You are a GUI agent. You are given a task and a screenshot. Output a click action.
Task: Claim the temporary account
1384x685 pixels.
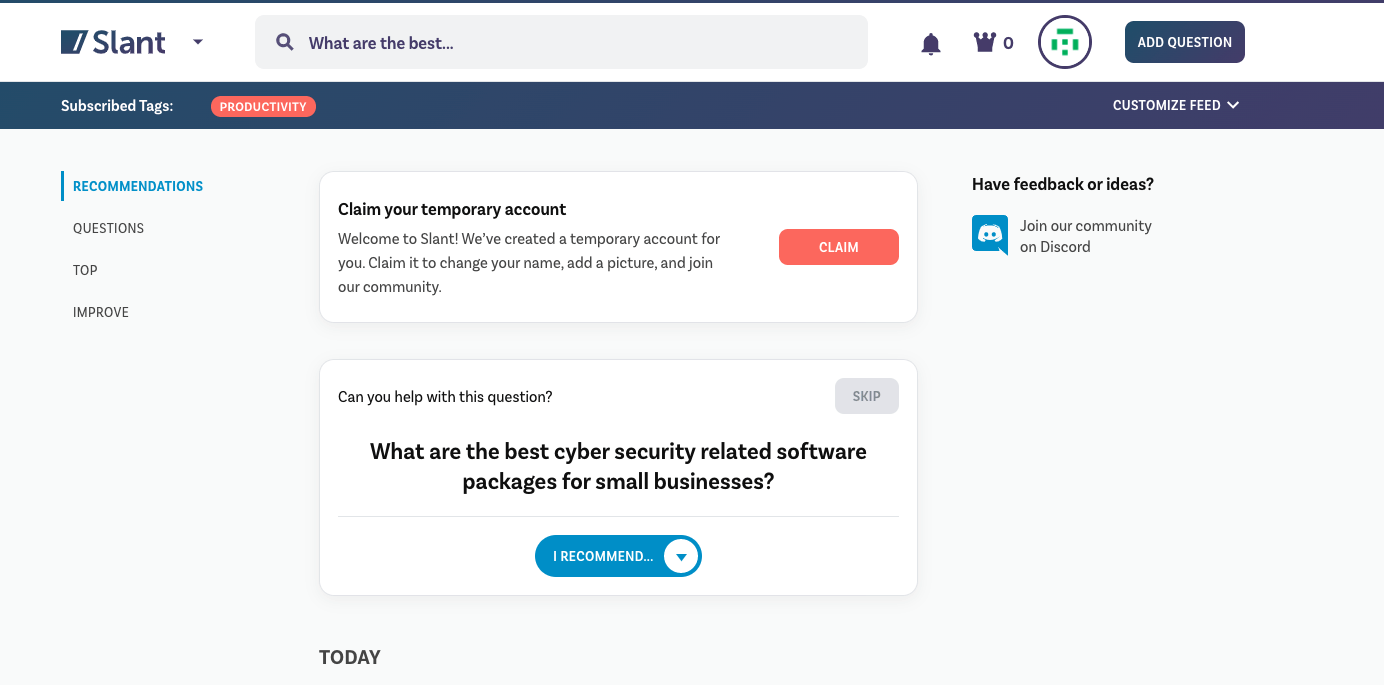838,247
